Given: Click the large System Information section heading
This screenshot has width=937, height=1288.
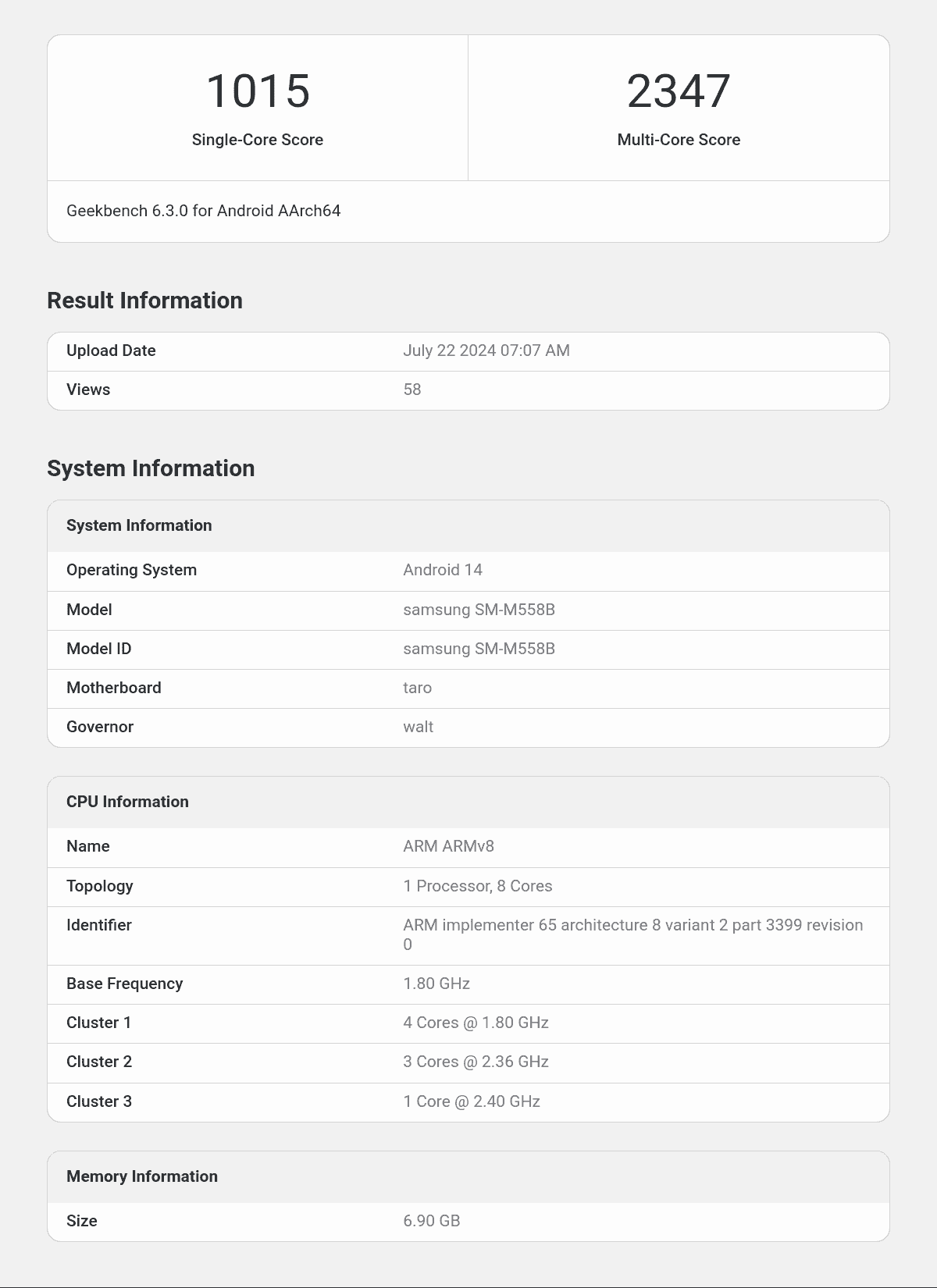Looking at the screenshot, I should 151,468.
